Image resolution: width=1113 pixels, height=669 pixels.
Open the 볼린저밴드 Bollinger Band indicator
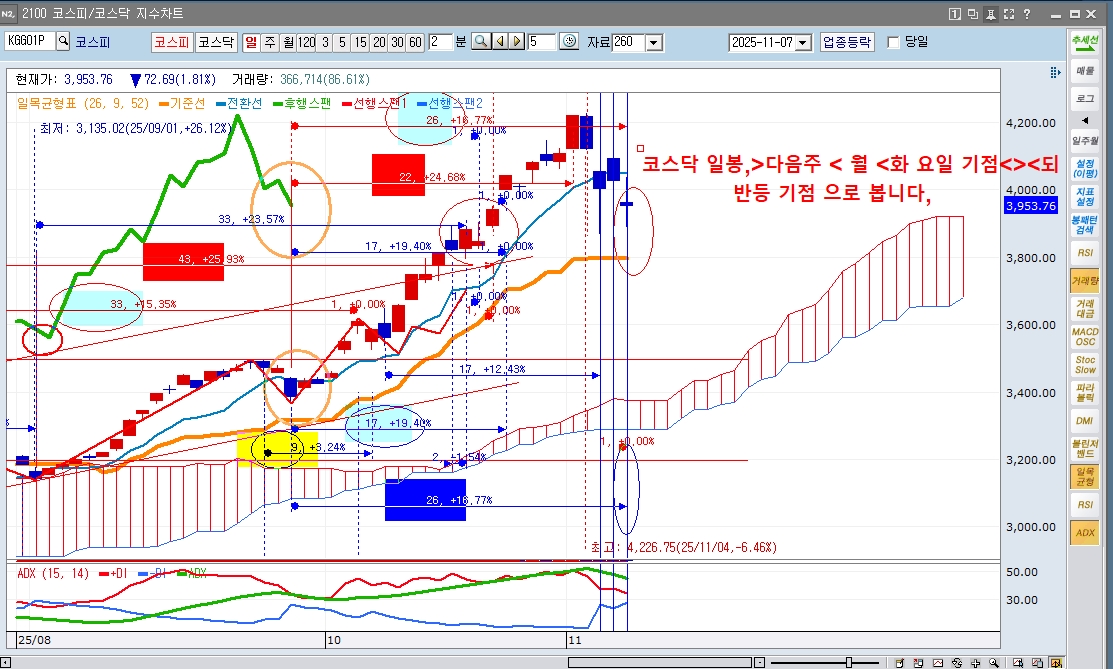coord(1084,449)
